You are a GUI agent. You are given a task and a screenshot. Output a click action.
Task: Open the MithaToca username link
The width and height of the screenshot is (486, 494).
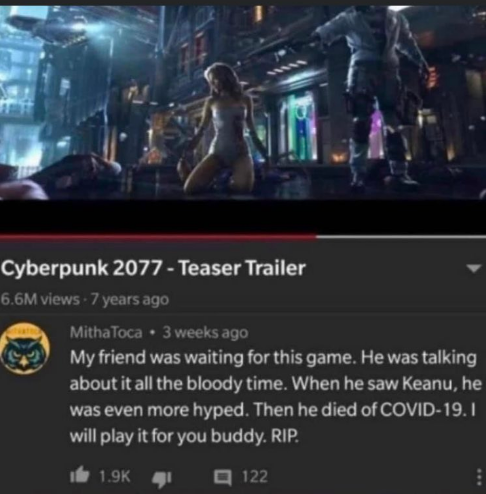[106, 332]
